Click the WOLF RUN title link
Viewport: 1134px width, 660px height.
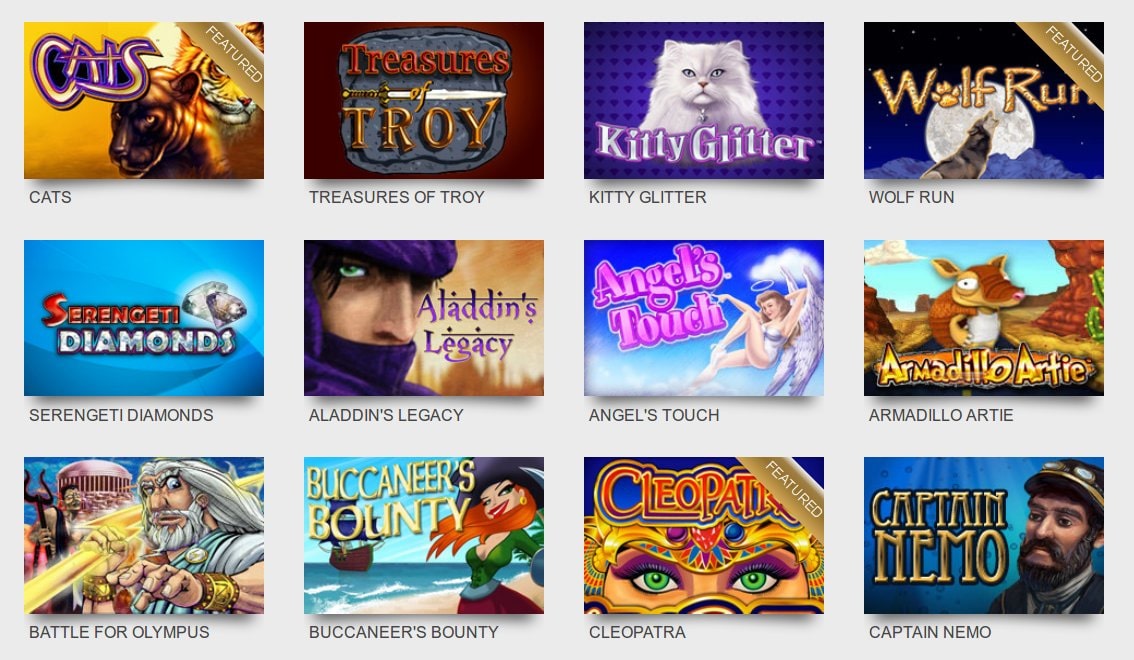(911, 197)
